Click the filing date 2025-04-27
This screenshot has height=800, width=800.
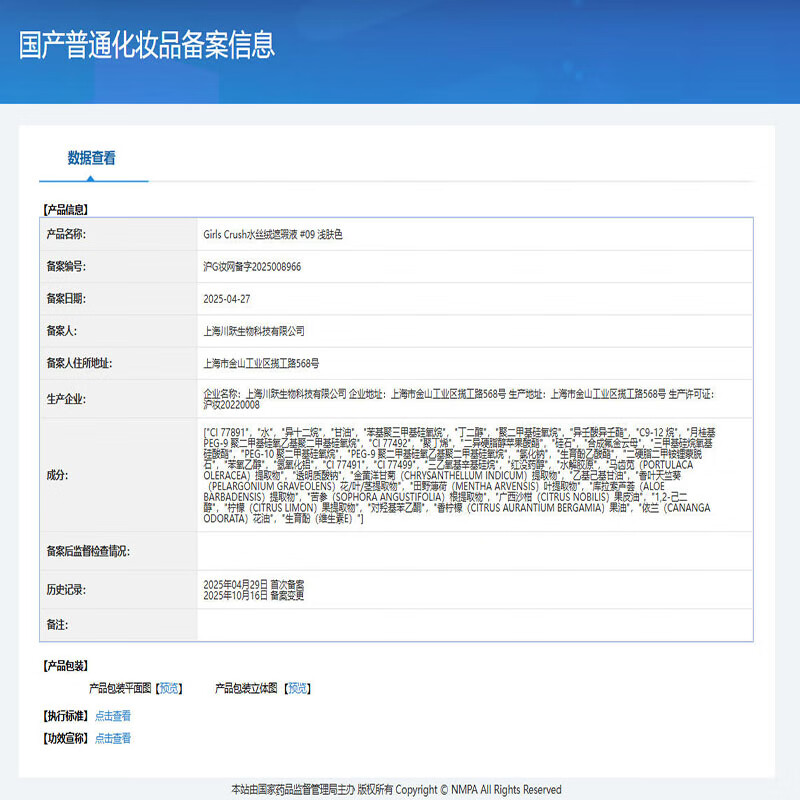click(226, 299)
